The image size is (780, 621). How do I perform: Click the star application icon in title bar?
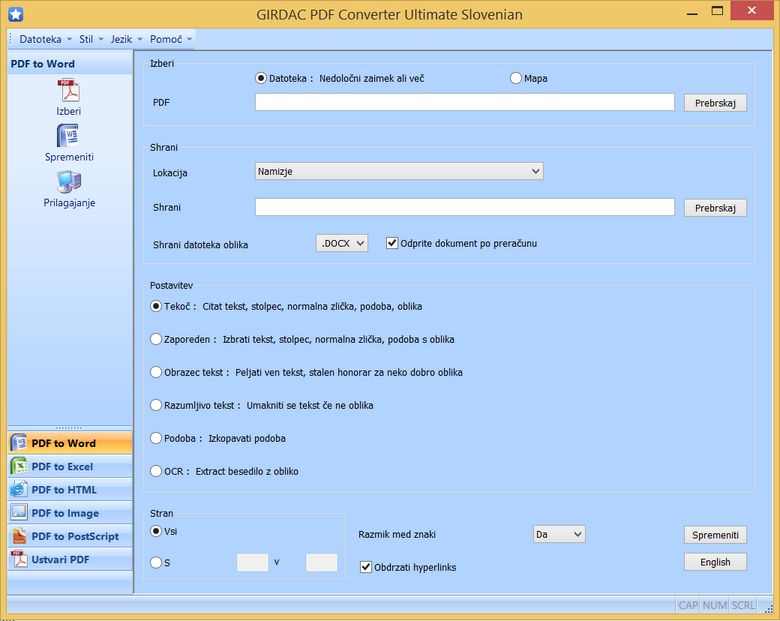point(15,14)
